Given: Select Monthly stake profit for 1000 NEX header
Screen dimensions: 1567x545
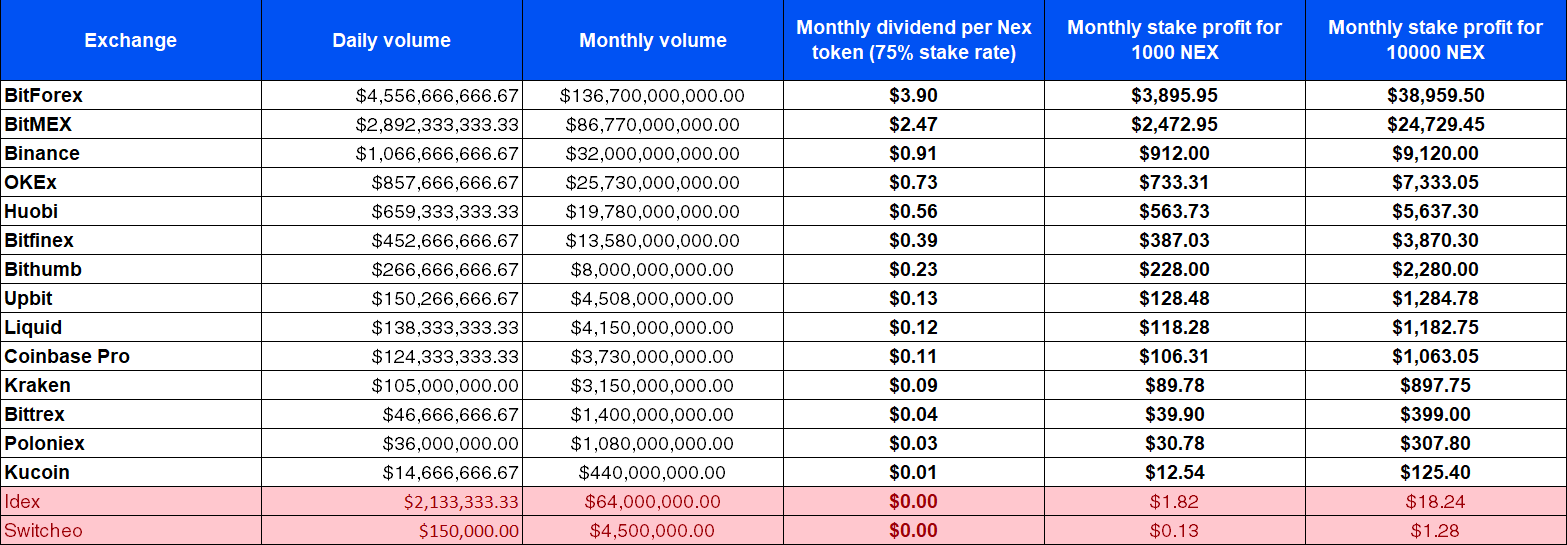Looking at the screenshot, I should pyautogui.click(x=1175, y=41).
